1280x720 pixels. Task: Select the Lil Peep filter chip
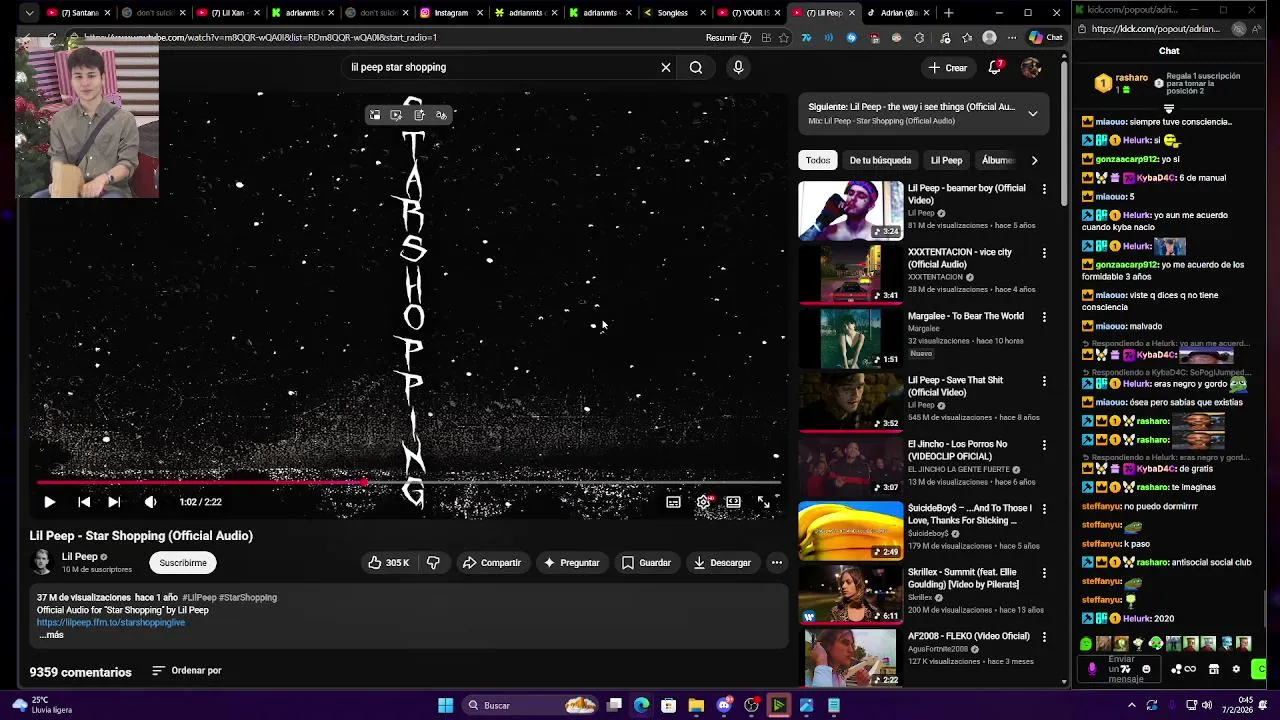coord(946,160)
